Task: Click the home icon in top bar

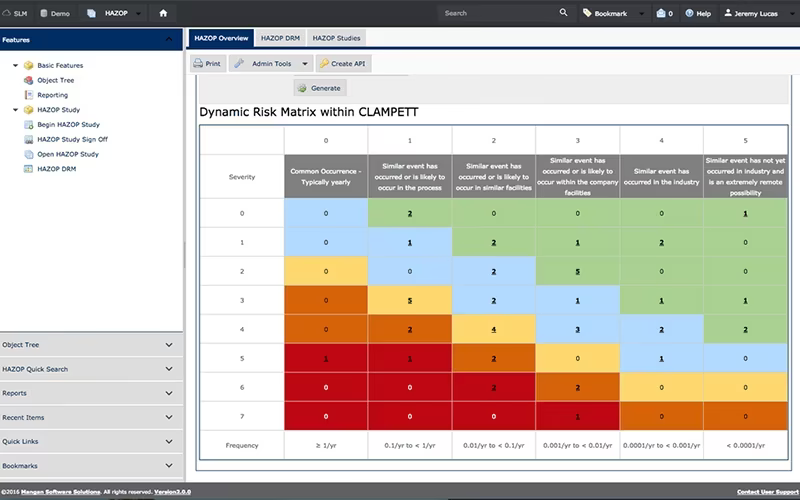Action: pos(163,13)
